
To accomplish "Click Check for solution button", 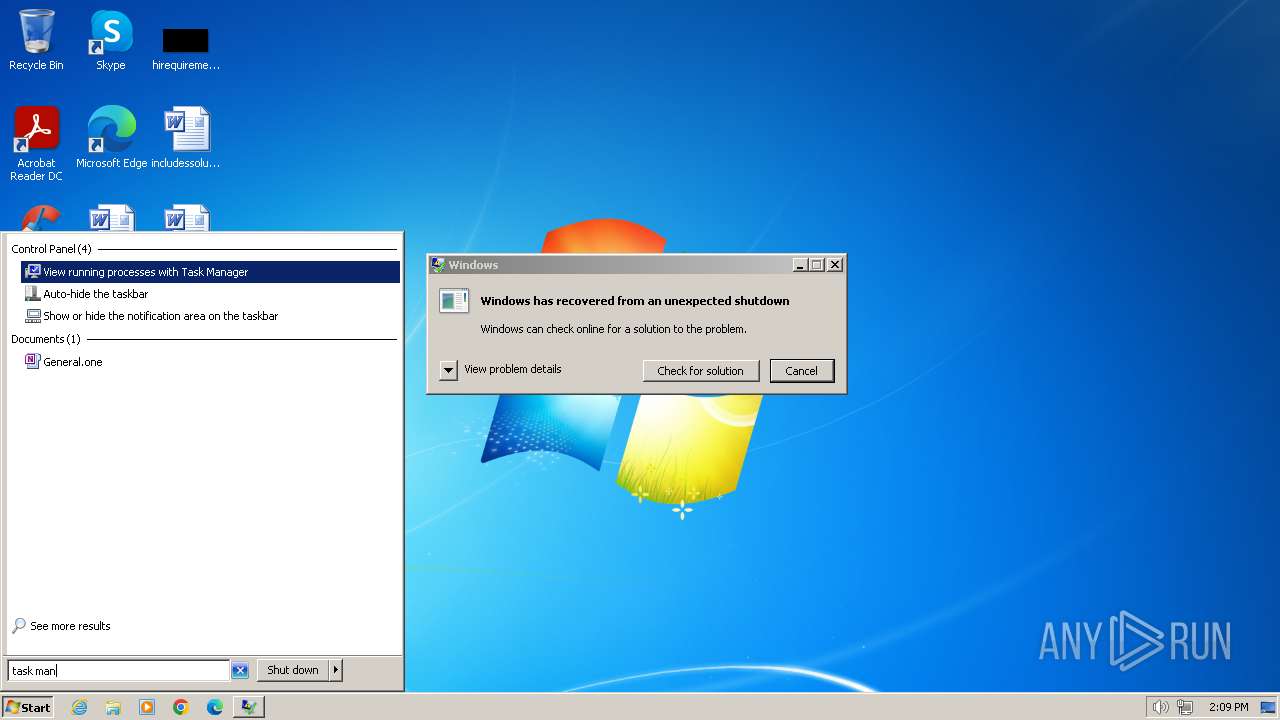I will 700,371.
